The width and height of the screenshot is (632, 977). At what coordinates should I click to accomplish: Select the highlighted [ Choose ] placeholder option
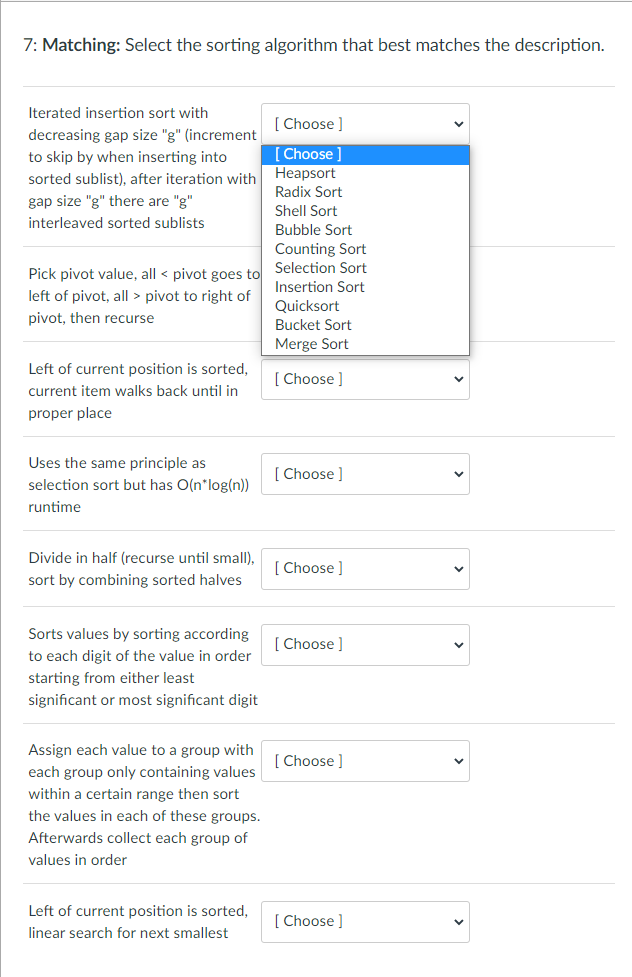[x=365, y=155]
